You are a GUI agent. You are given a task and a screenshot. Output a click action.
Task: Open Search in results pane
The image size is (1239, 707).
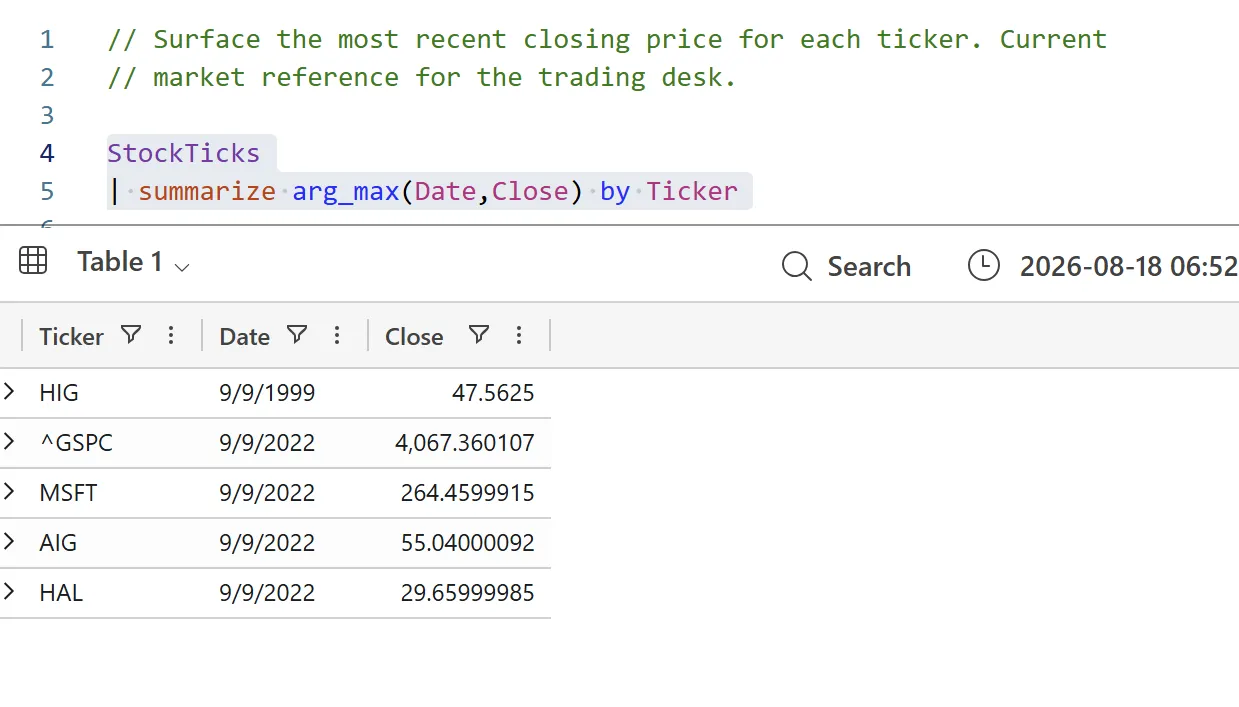pos(846,266)
